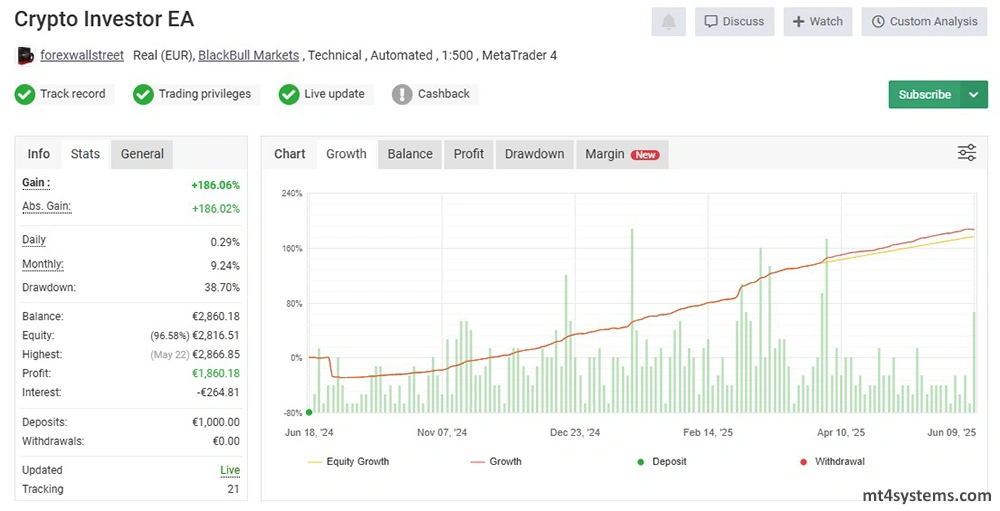1000x511 pixels.
Task: Click the Daily label
Action: click(34, 240)
